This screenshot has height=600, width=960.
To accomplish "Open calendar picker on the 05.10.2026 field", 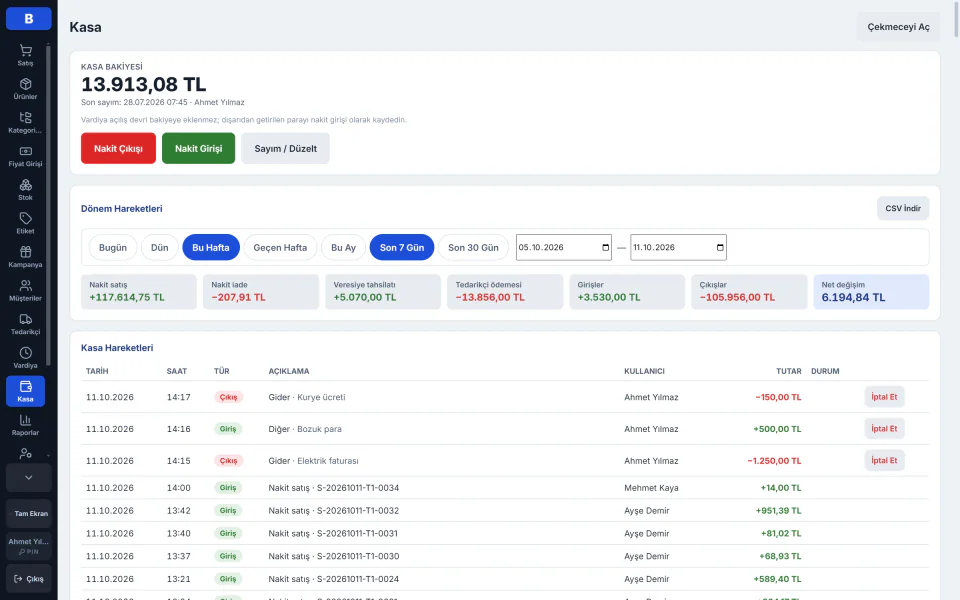I will point(606,247).
